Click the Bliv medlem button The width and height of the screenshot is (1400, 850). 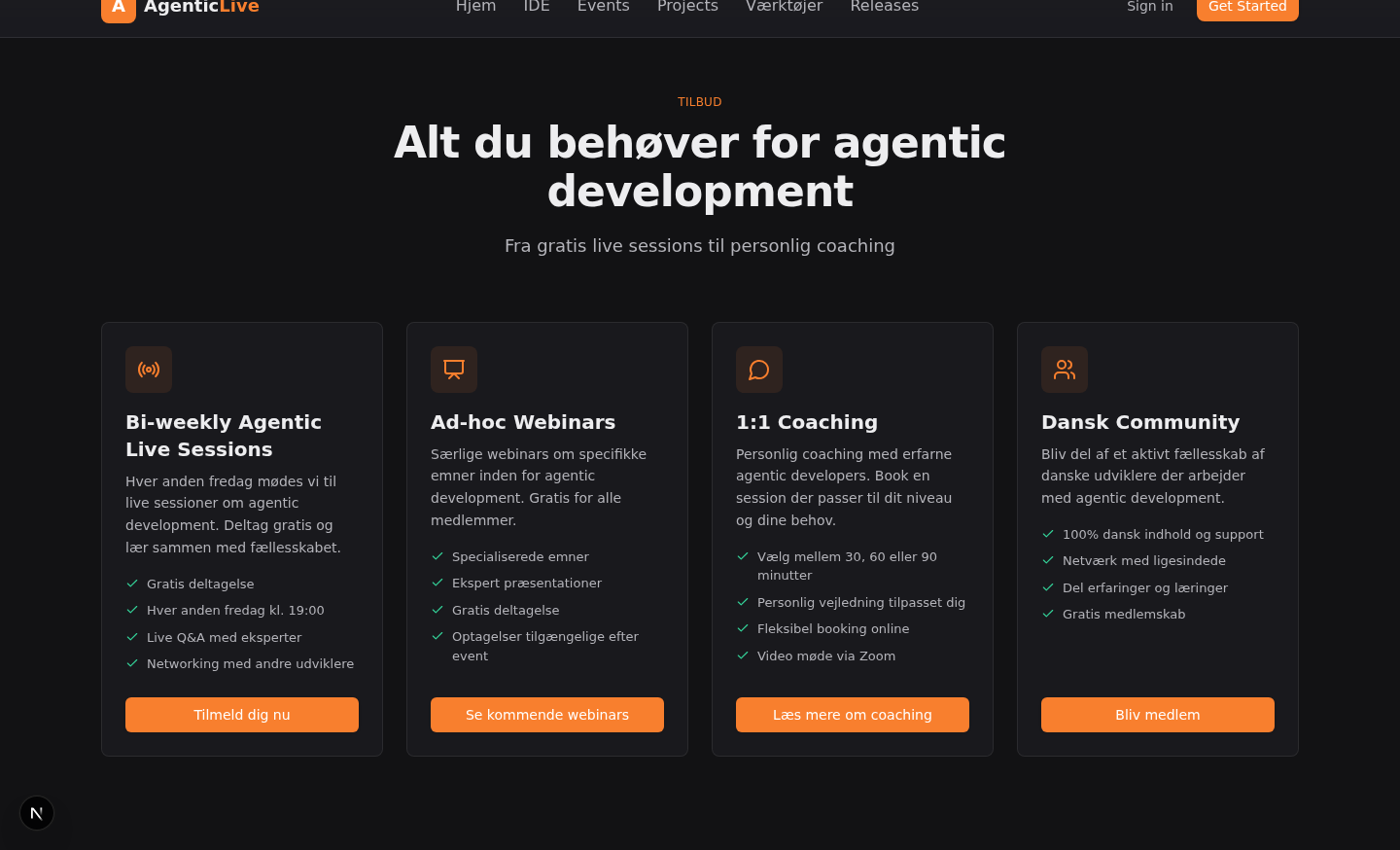(x=1158, y=715)
